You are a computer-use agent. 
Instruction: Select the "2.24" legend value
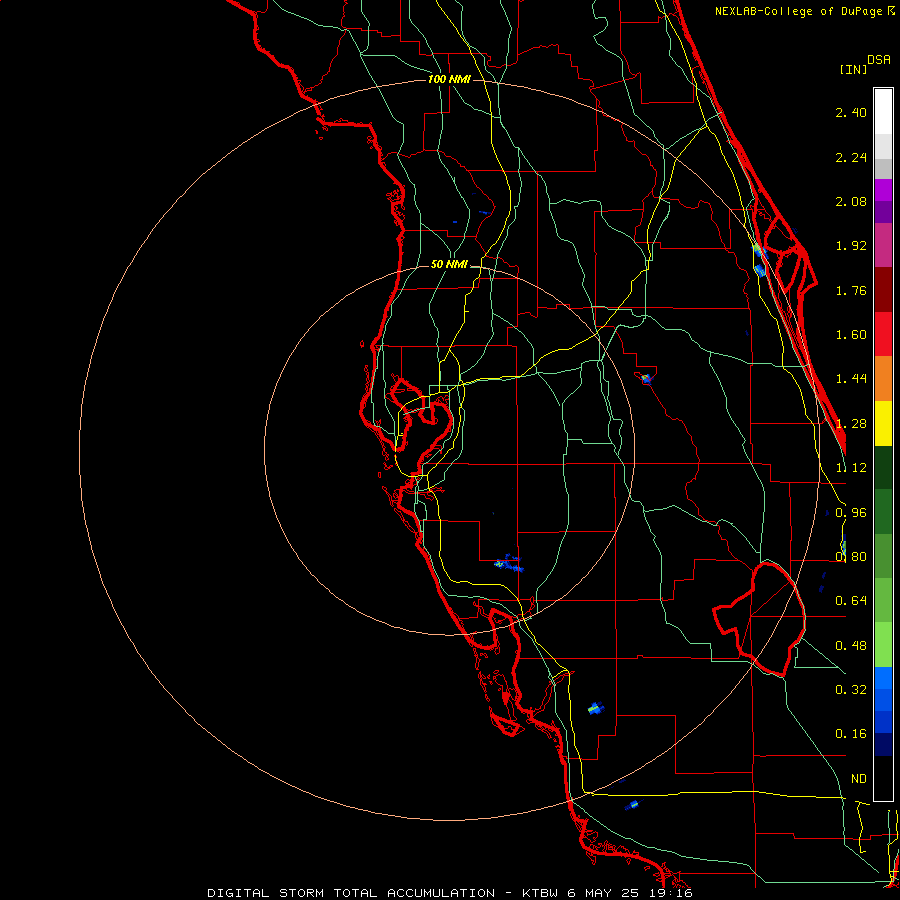pos(851,157)
